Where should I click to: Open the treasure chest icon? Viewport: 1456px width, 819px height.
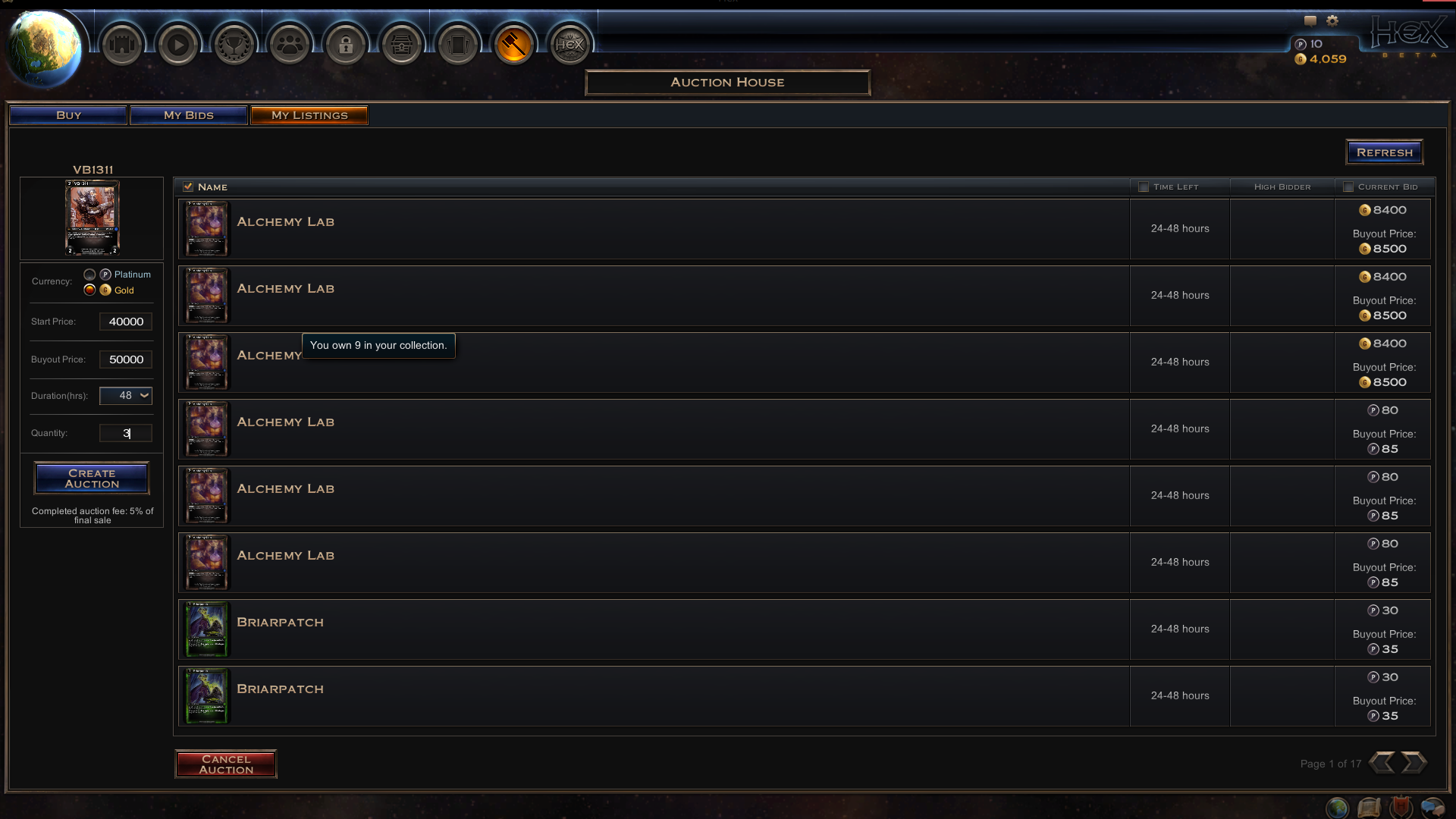pyautogui.click(x=402, y=45)
